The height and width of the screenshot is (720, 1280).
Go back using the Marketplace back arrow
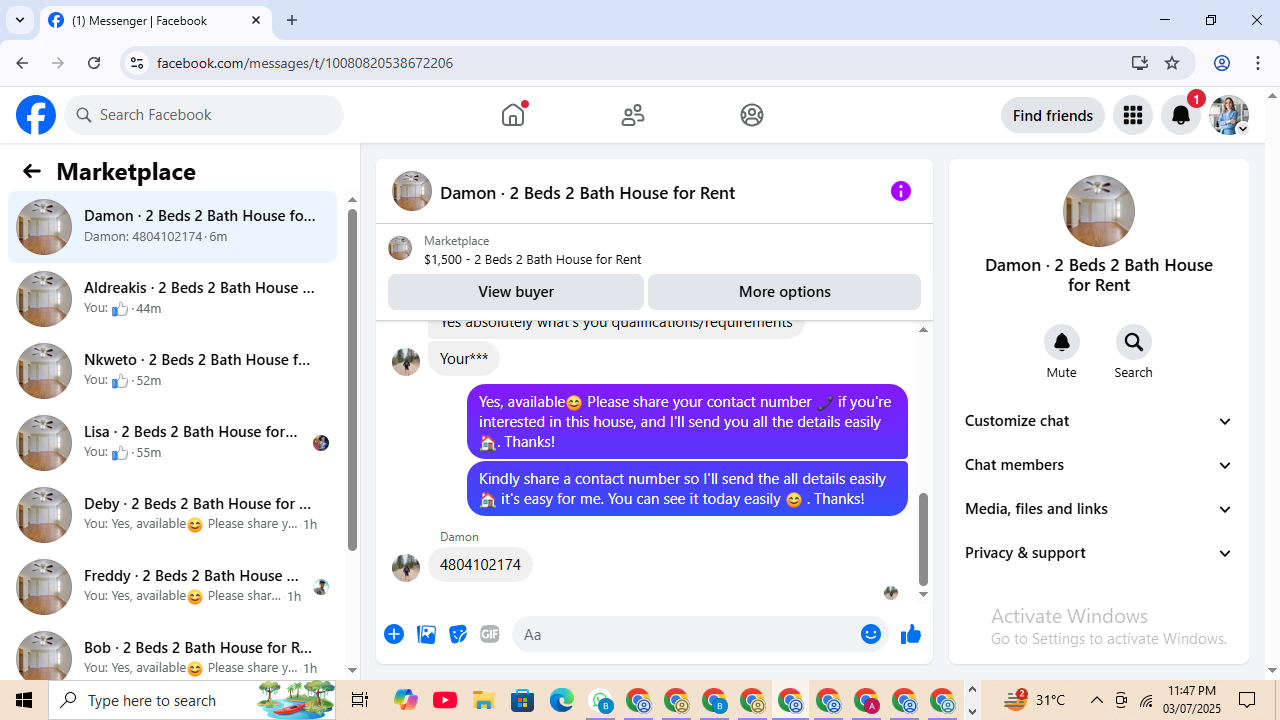point(32,171)
